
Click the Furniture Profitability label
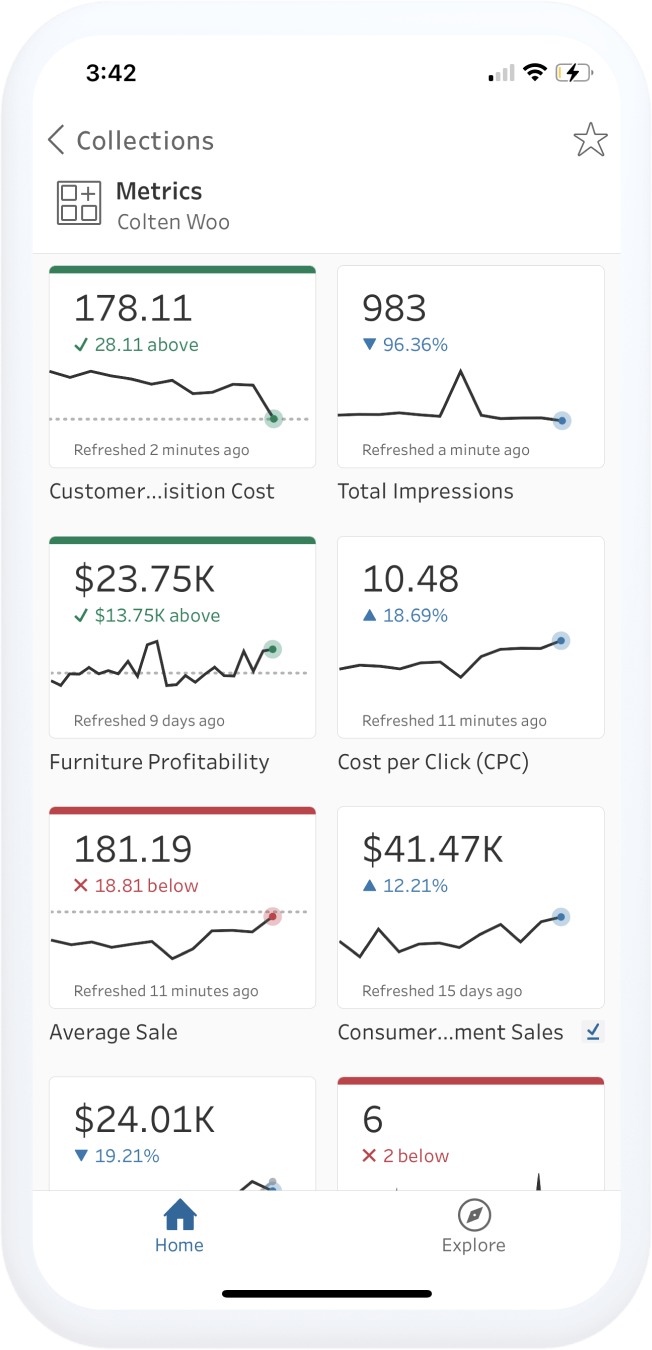tap(159, 762)
